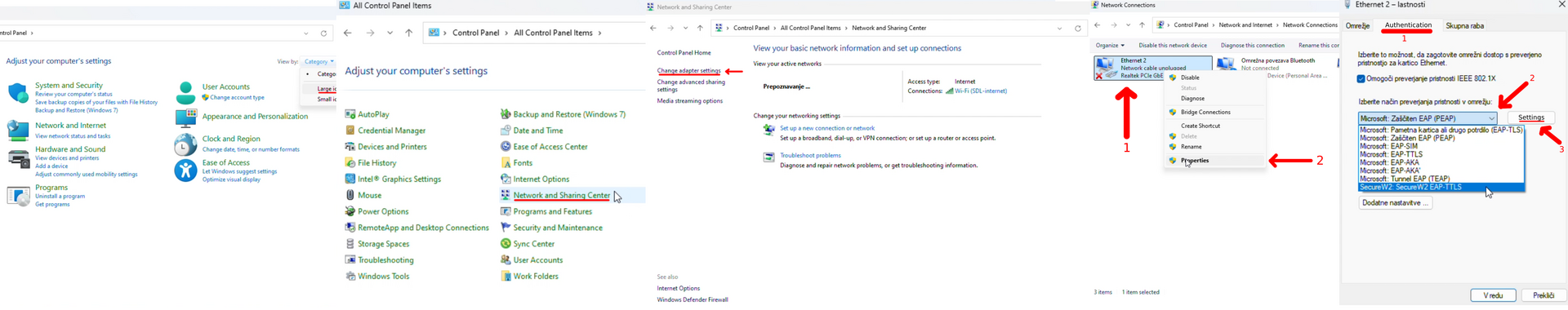Open the Date and Time icon
Viewport: 1568px width, 310px height.
506,131
